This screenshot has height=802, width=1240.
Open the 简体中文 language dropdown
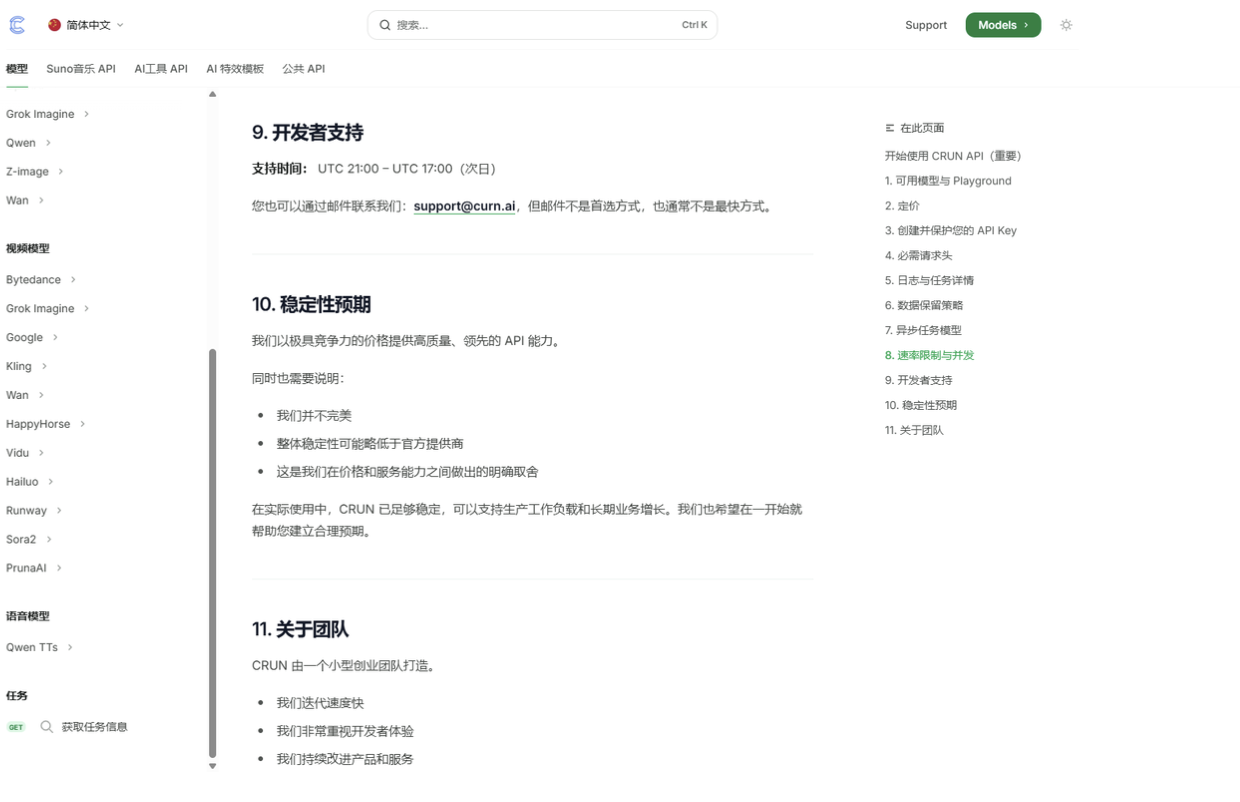[86, 25]
